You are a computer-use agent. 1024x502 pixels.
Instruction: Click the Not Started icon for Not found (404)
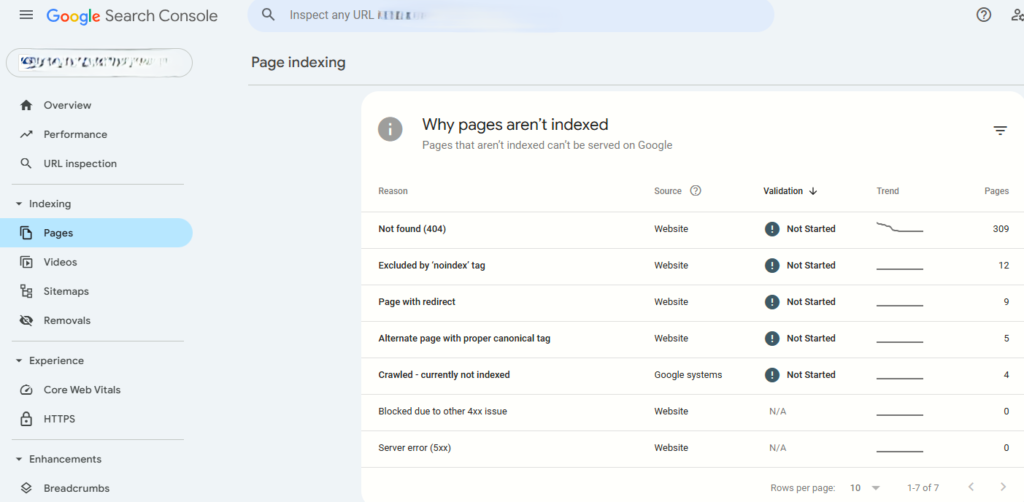pyautogui.click(x=772, y=229)
